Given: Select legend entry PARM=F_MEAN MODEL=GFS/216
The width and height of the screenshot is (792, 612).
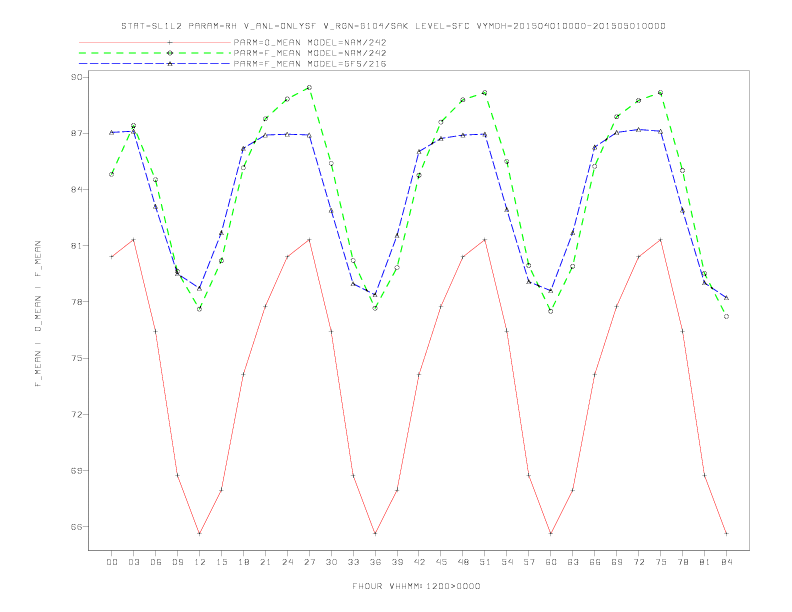Looking at the screenshot, I should (310, 64).
